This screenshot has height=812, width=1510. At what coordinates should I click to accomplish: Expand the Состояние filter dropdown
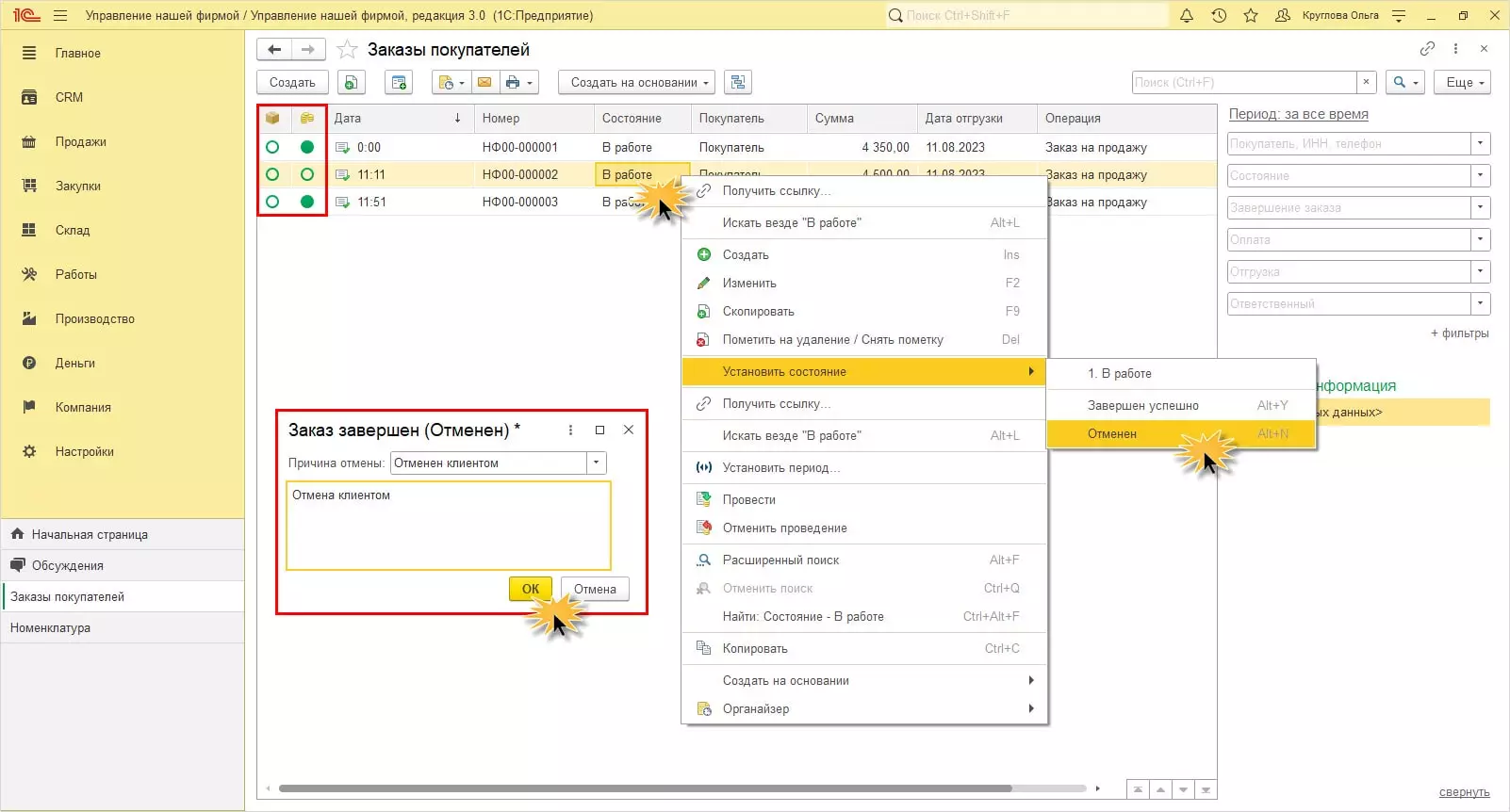1480,176
